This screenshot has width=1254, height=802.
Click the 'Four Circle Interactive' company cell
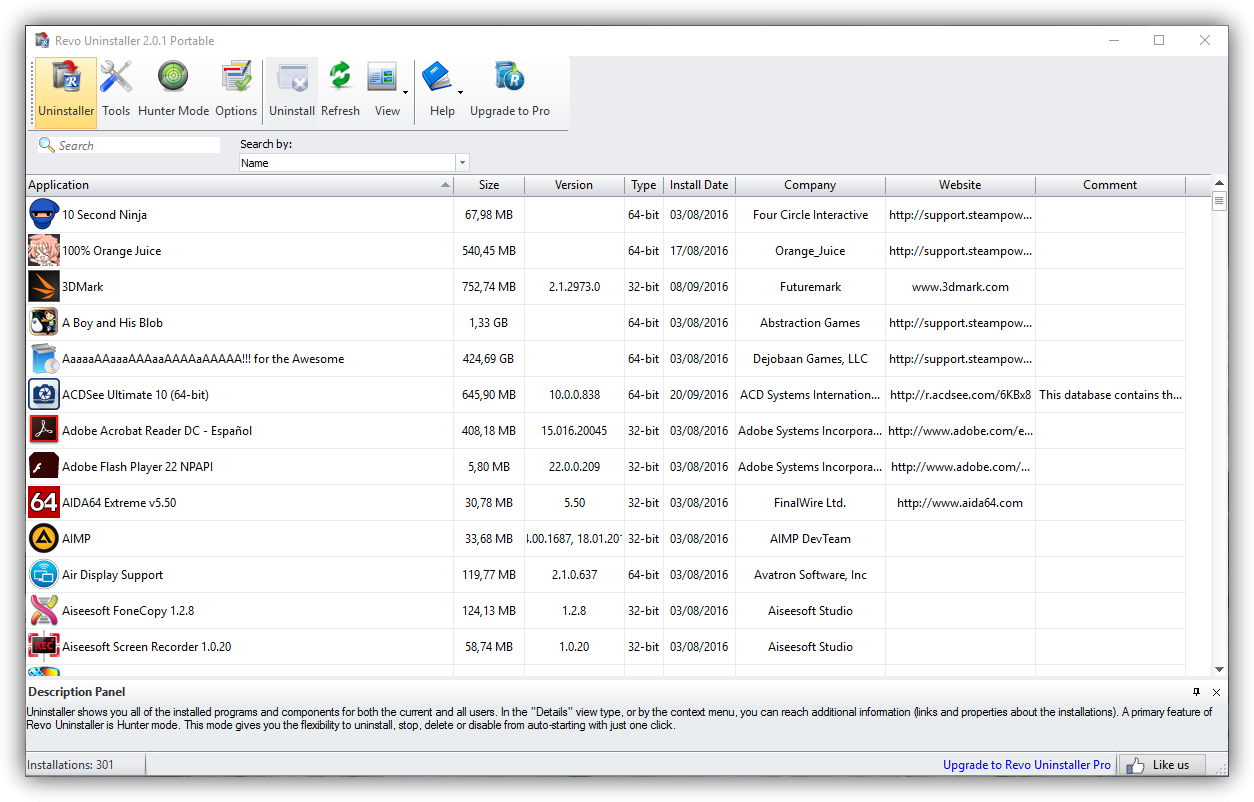(x=810, y=215)
